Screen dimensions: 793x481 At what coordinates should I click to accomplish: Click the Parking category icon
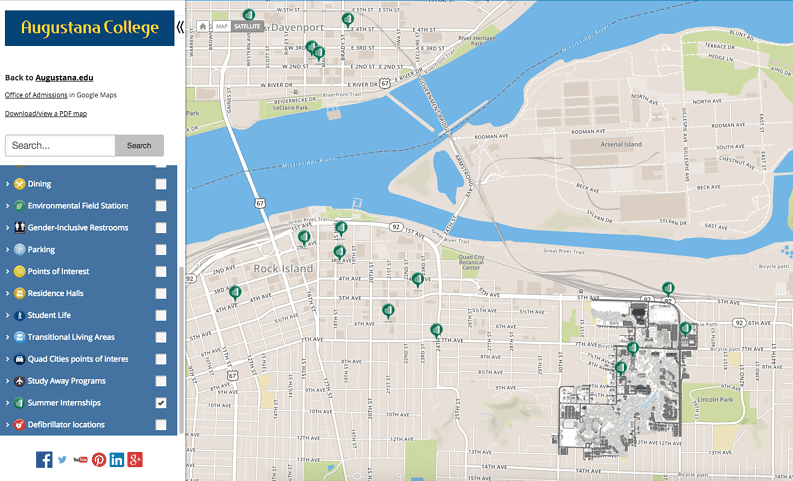(x=19, y=249)
